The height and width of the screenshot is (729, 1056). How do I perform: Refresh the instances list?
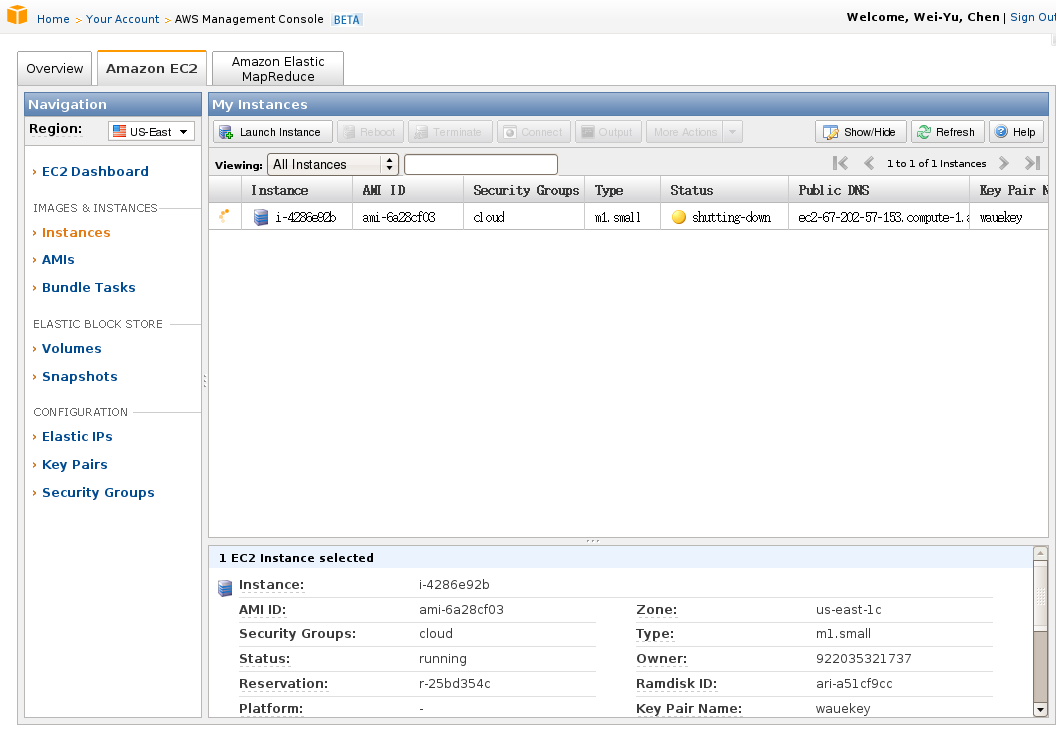pos(948,132)
